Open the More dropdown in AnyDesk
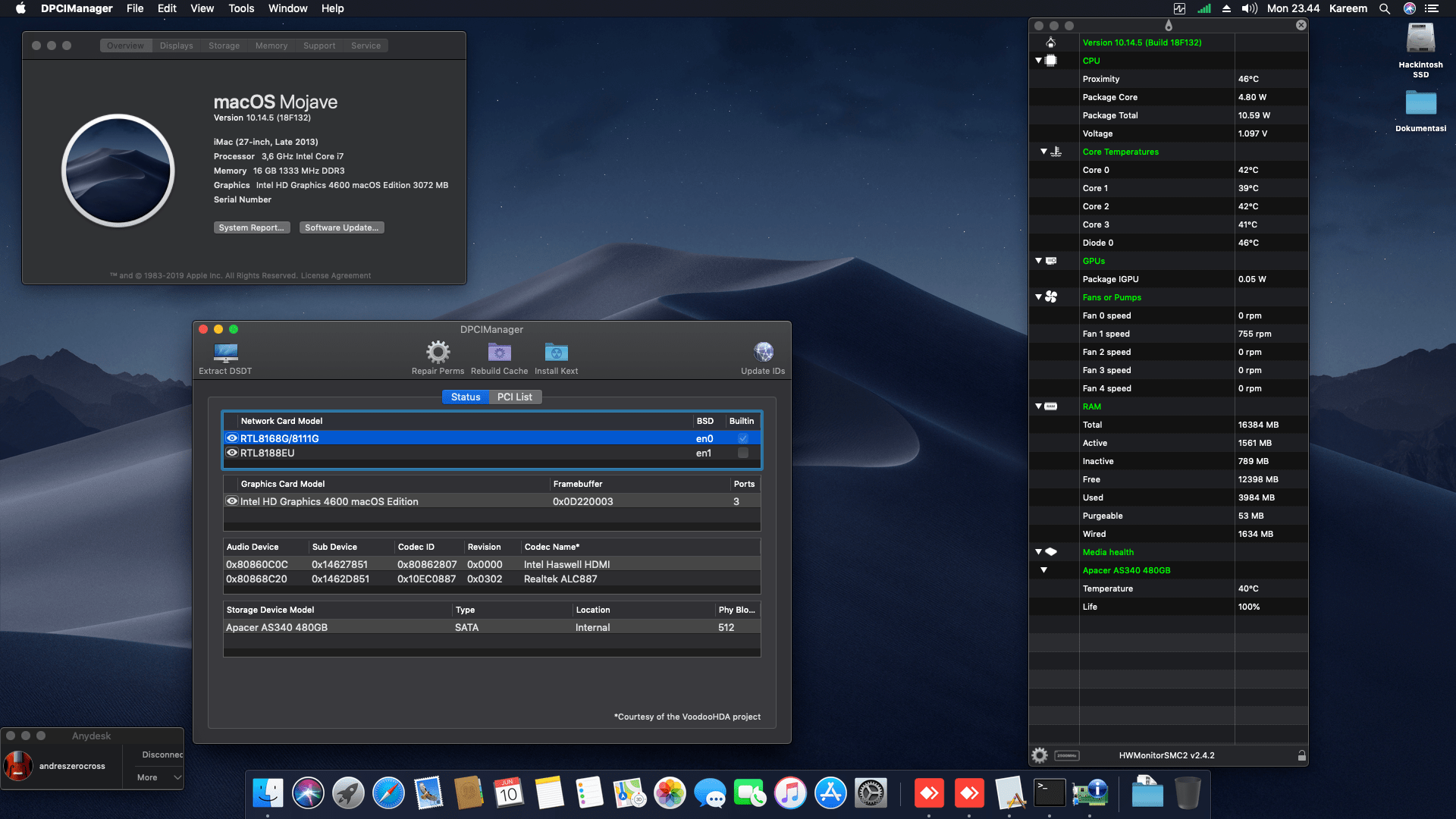The height and width of the screenshot is (819, 1456). (x=156, y=777)
